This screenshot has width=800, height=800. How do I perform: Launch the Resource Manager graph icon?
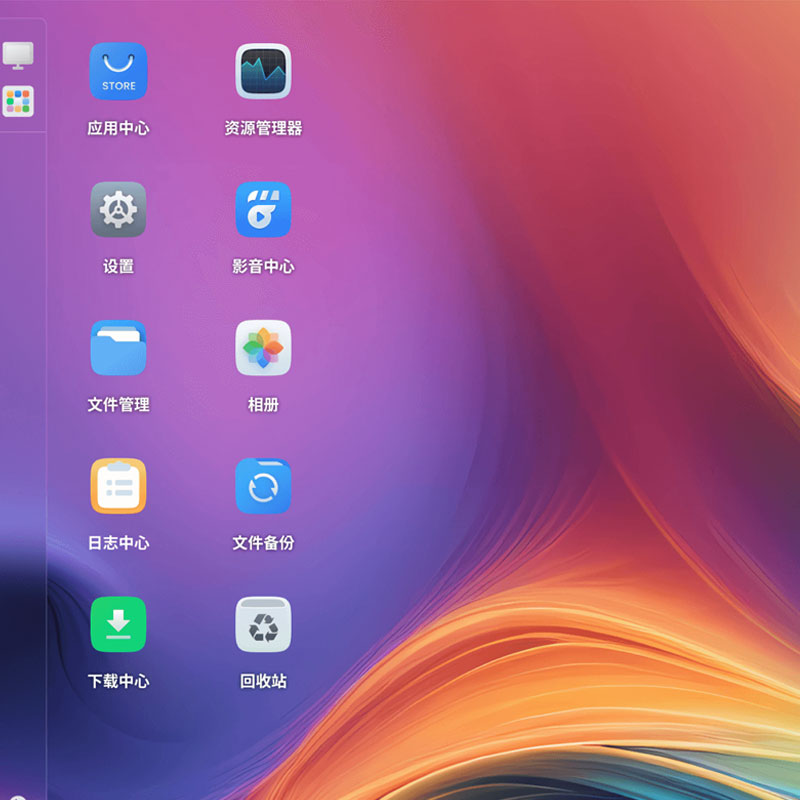[263, 72]
